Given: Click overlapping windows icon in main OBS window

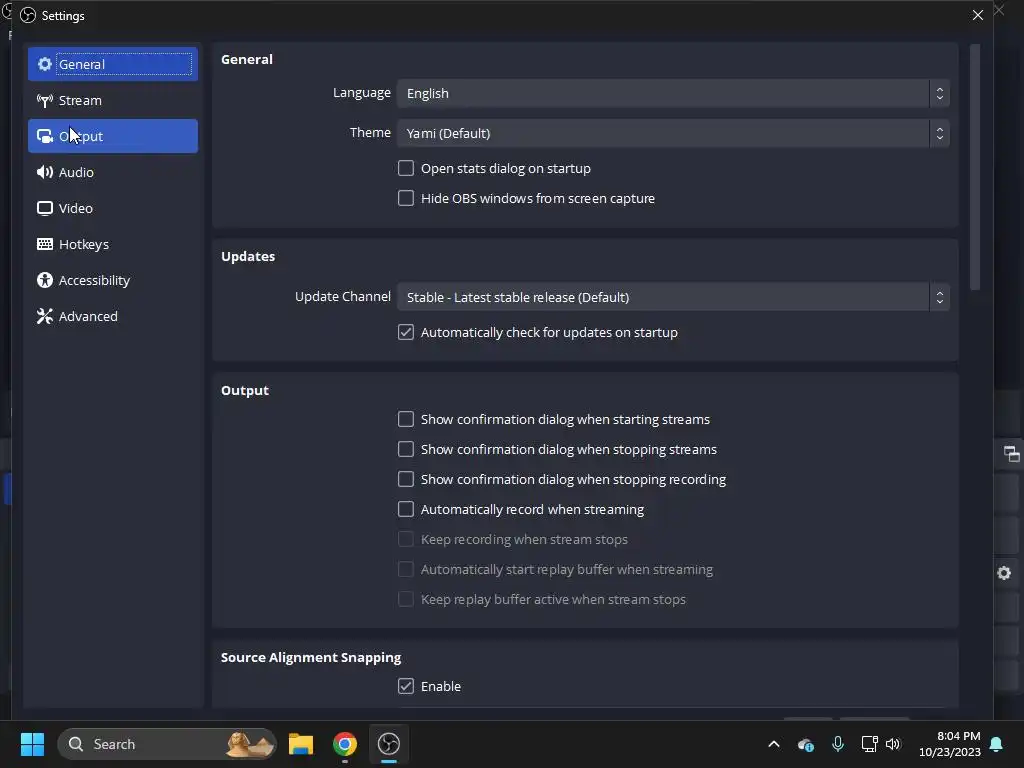Looking at the screenshot, I should point(1012,454).
